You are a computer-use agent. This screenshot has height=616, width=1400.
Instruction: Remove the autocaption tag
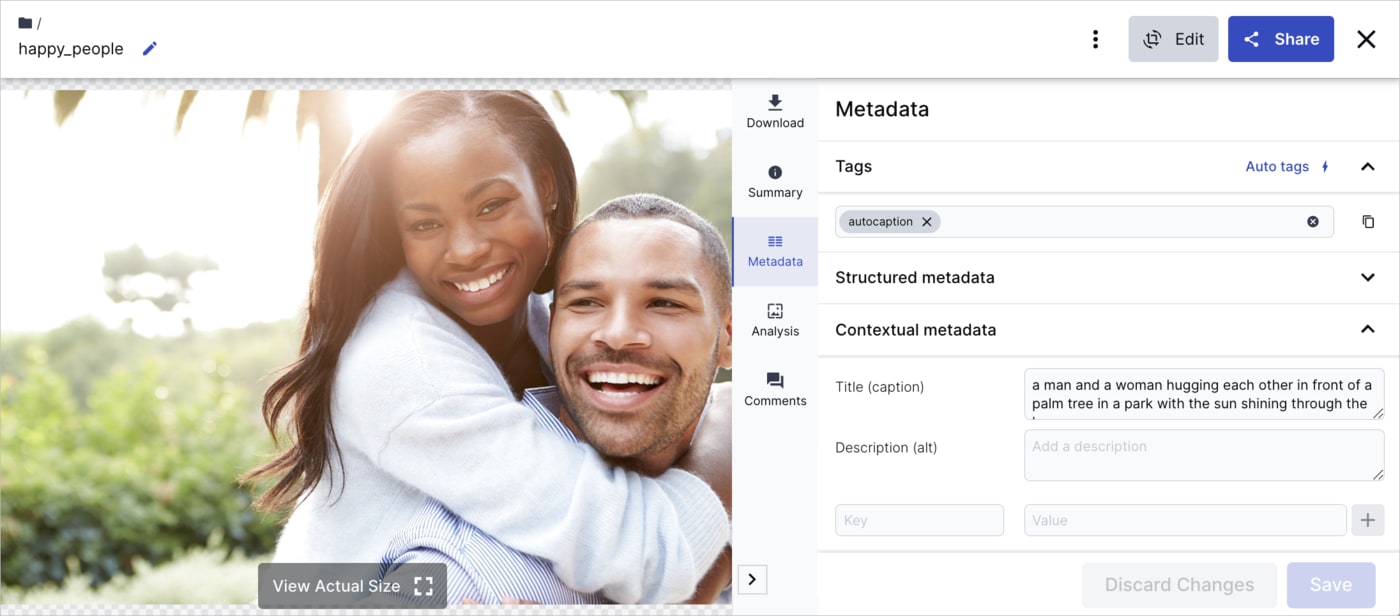tap(926, 222)
